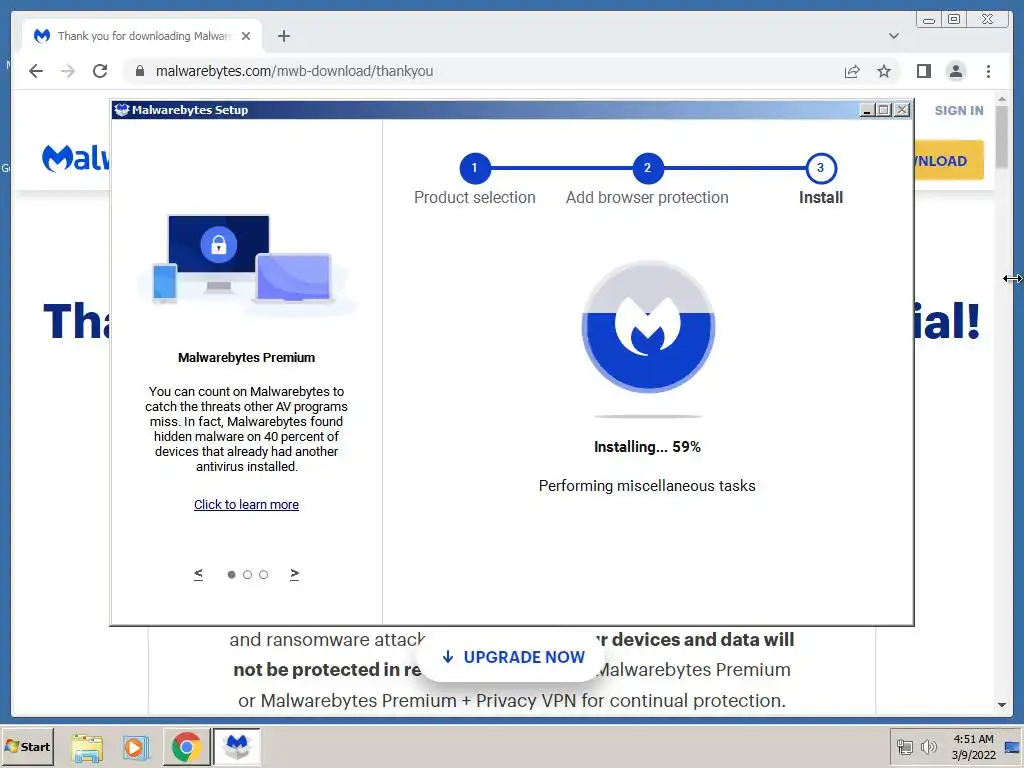Maximize the Malwarebytes Setup window
The width and height of the screenshot is (1024, 768).
coord(884,110)
